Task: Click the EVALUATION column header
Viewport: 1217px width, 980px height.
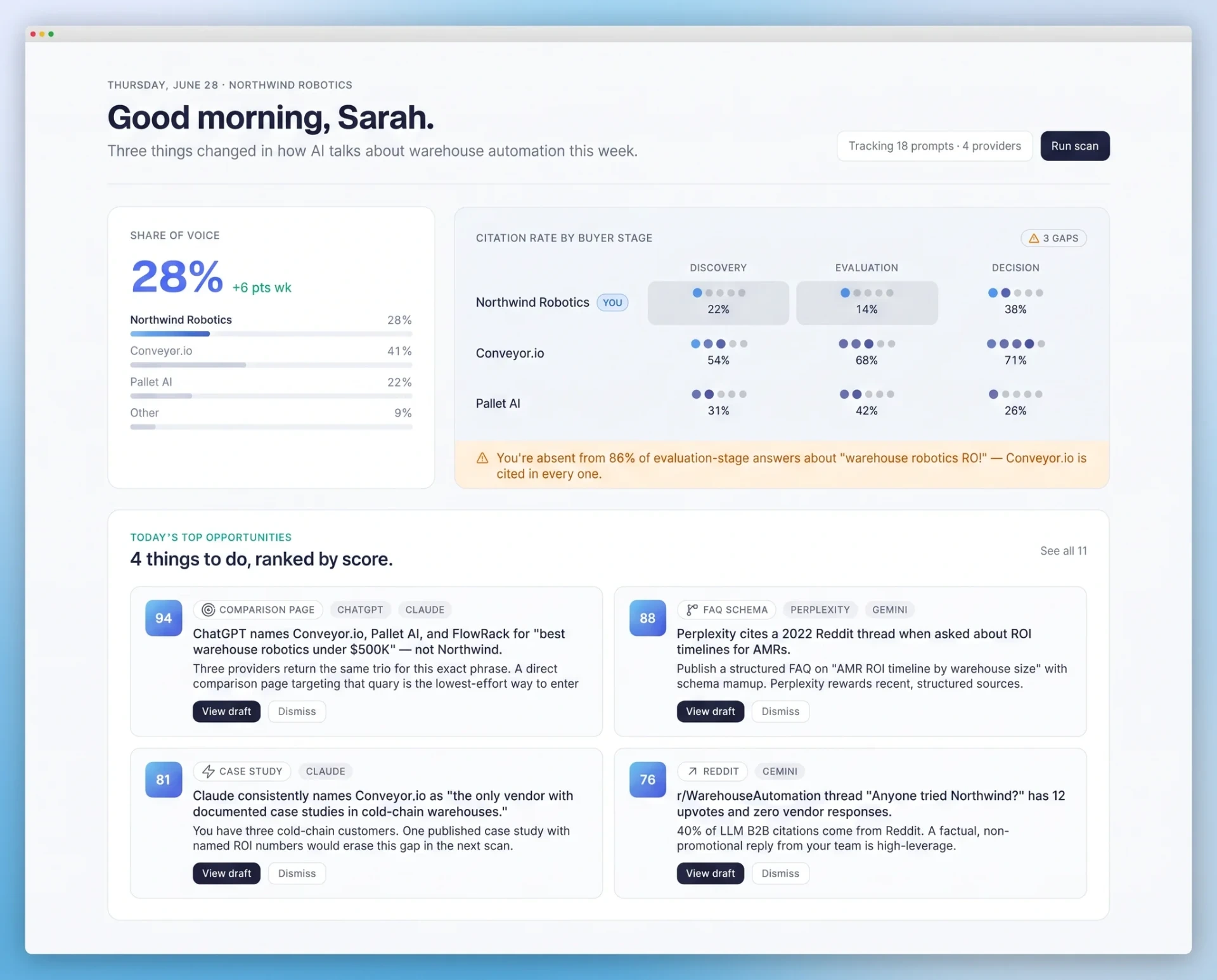Action: (x=866, y=268)
